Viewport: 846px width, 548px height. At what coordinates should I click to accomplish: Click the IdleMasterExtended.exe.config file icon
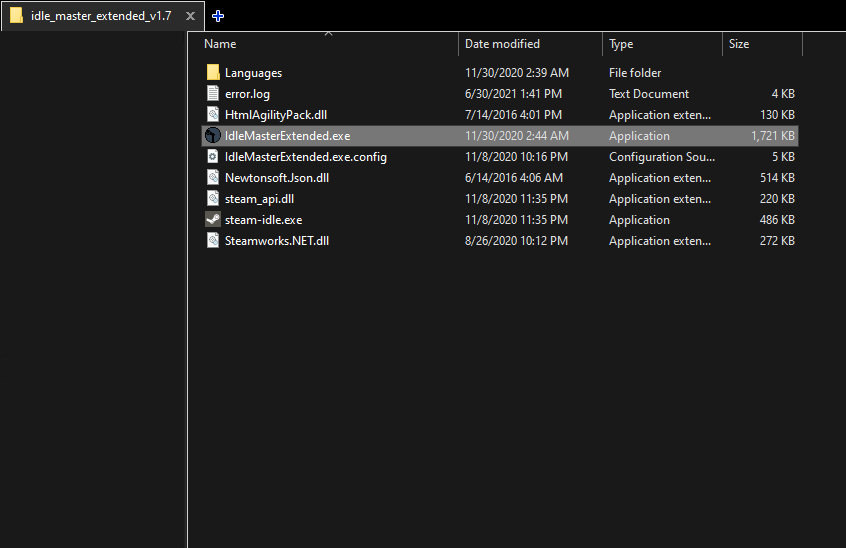click(x=213, y=157)
